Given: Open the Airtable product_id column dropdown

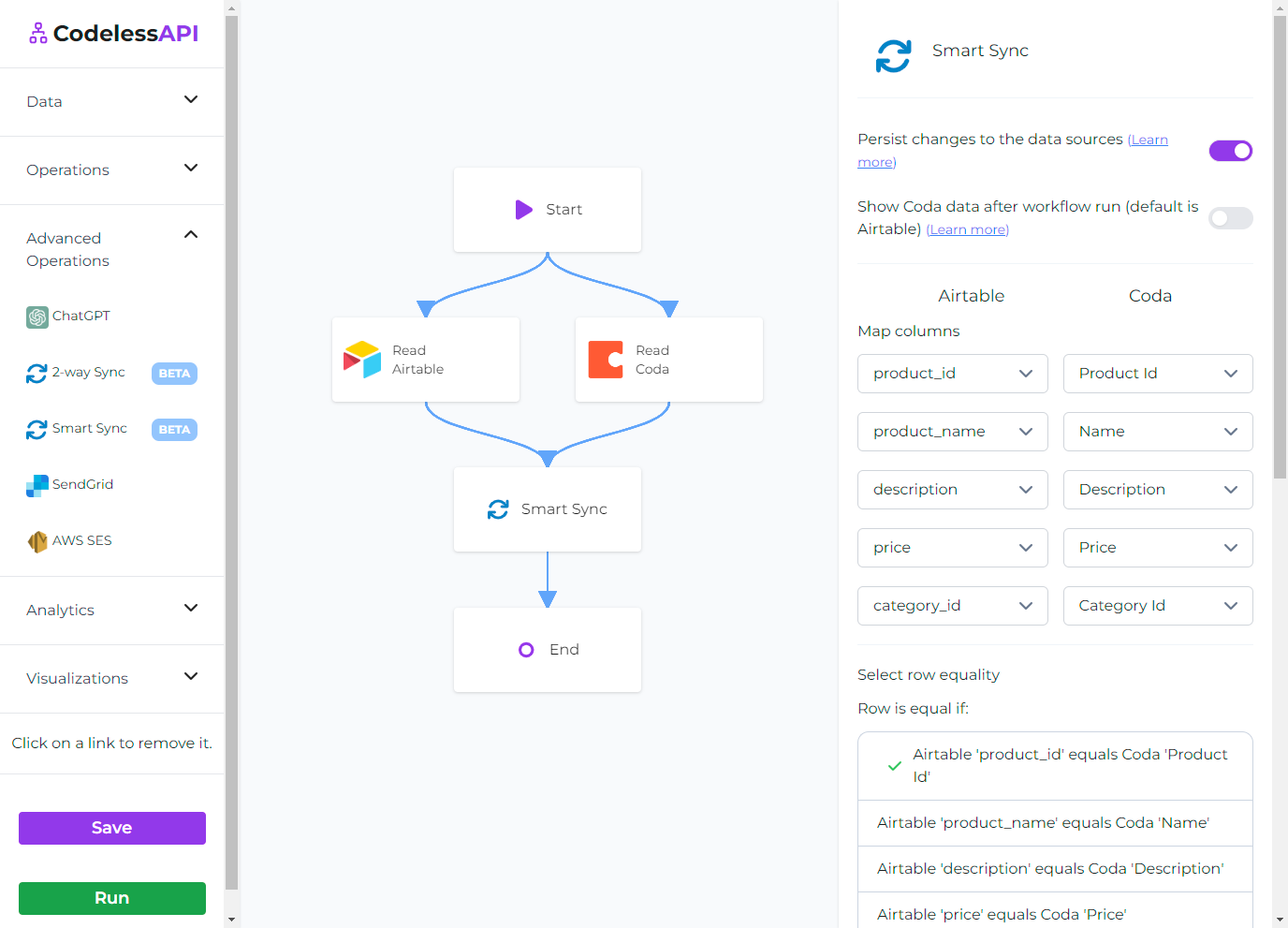Looking at the screenshot, I should pyautogui.click(x=953, y=374).
